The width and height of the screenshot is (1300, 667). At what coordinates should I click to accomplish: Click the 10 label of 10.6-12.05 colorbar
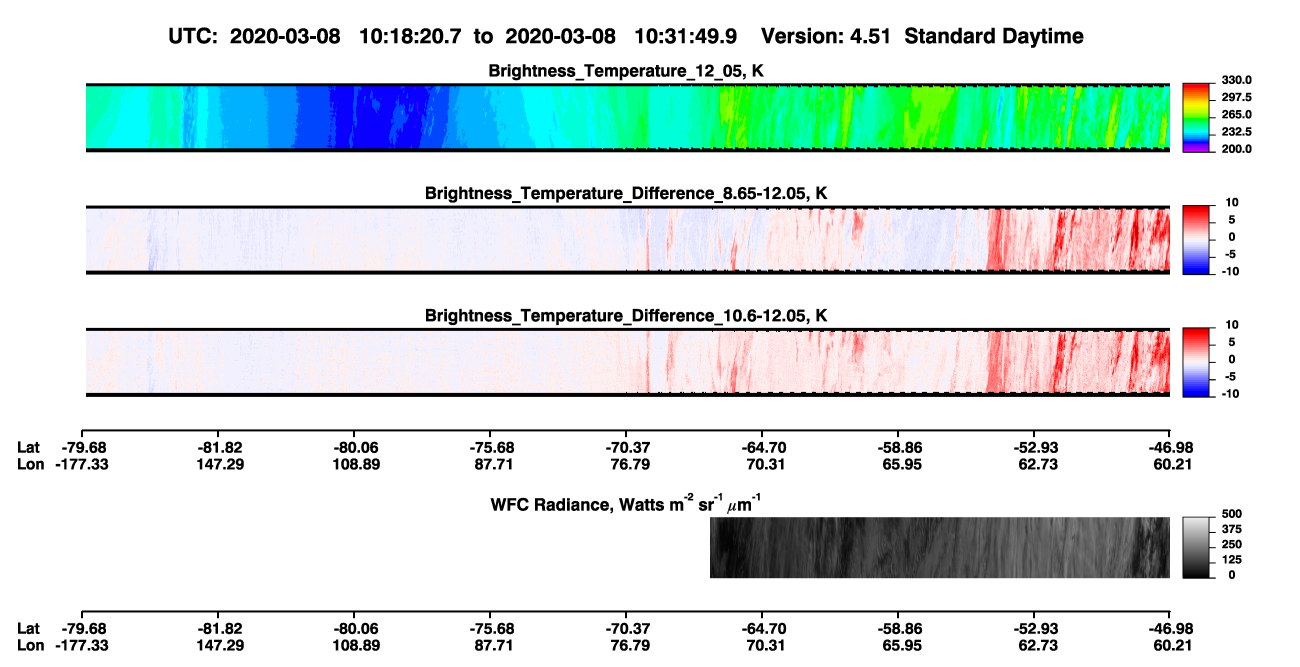click(x=1233, y=325)
